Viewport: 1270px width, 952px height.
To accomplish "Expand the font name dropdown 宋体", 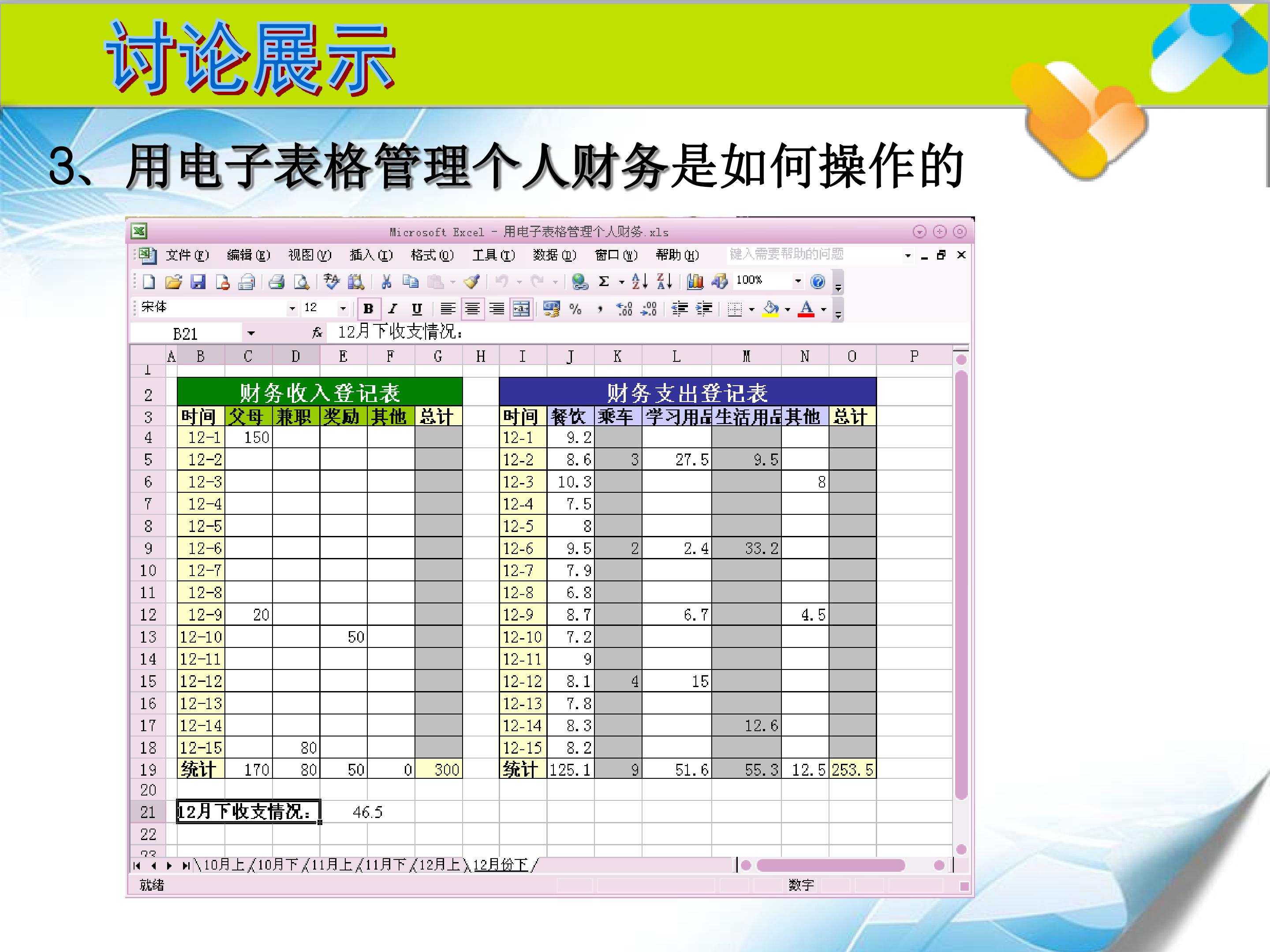I will tap(292, 309).
